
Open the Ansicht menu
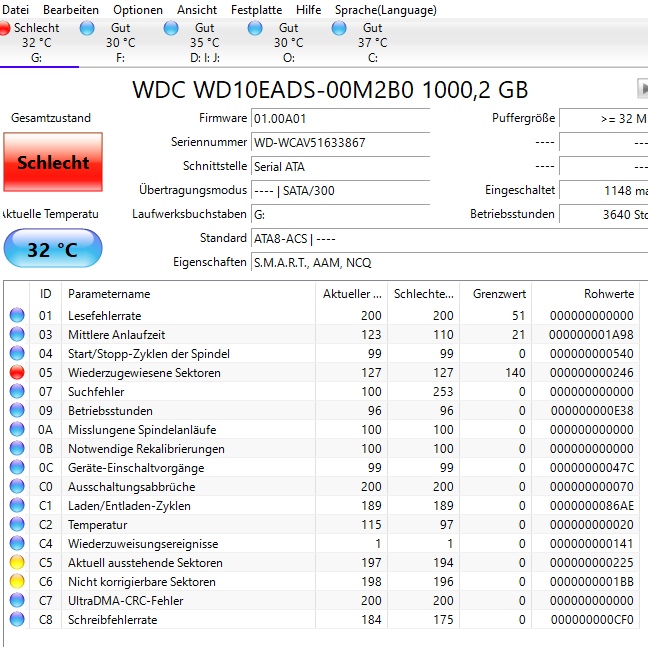[x=197, y=10]
